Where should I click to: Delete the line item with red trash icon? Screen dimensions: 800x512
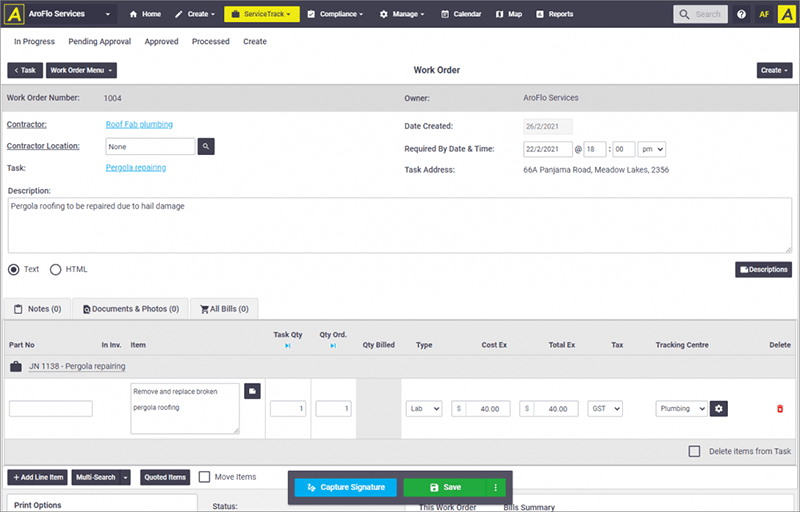780,408
